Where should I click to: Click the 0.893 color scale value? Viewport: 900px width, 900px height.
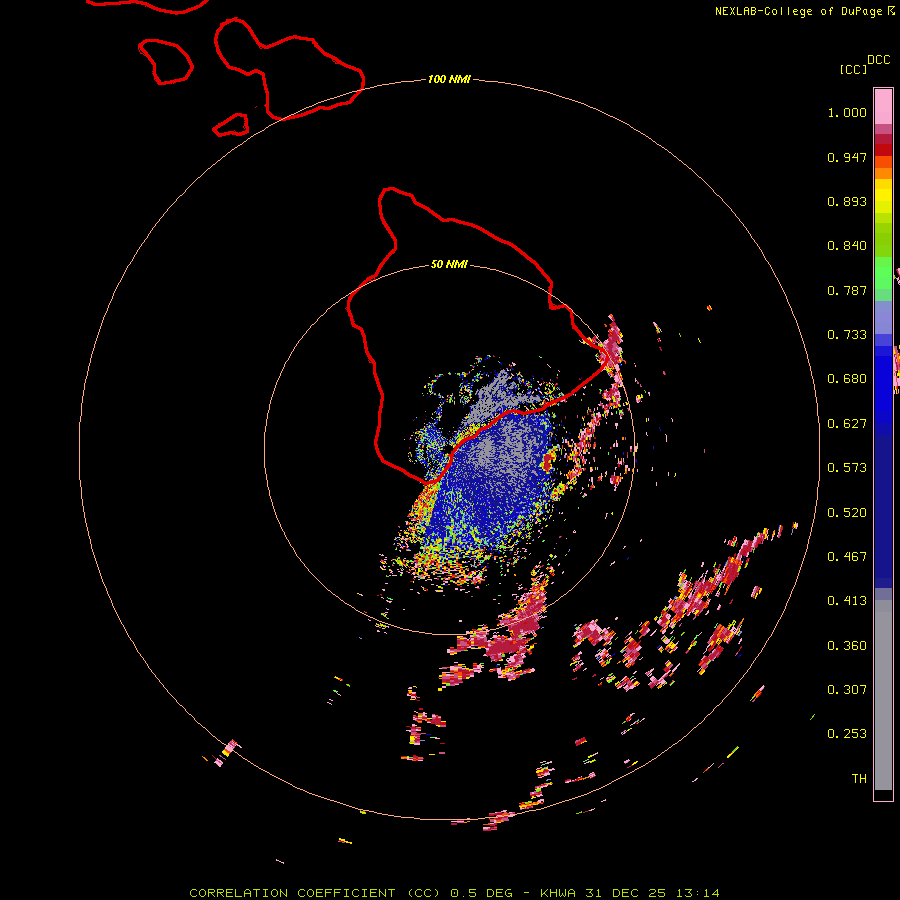pyautogui.click(x=847, y=201)
